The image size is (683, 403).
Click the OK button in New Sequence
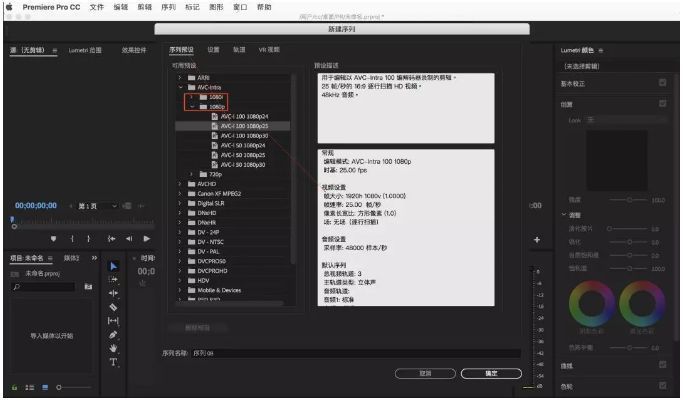pos(491,373)
